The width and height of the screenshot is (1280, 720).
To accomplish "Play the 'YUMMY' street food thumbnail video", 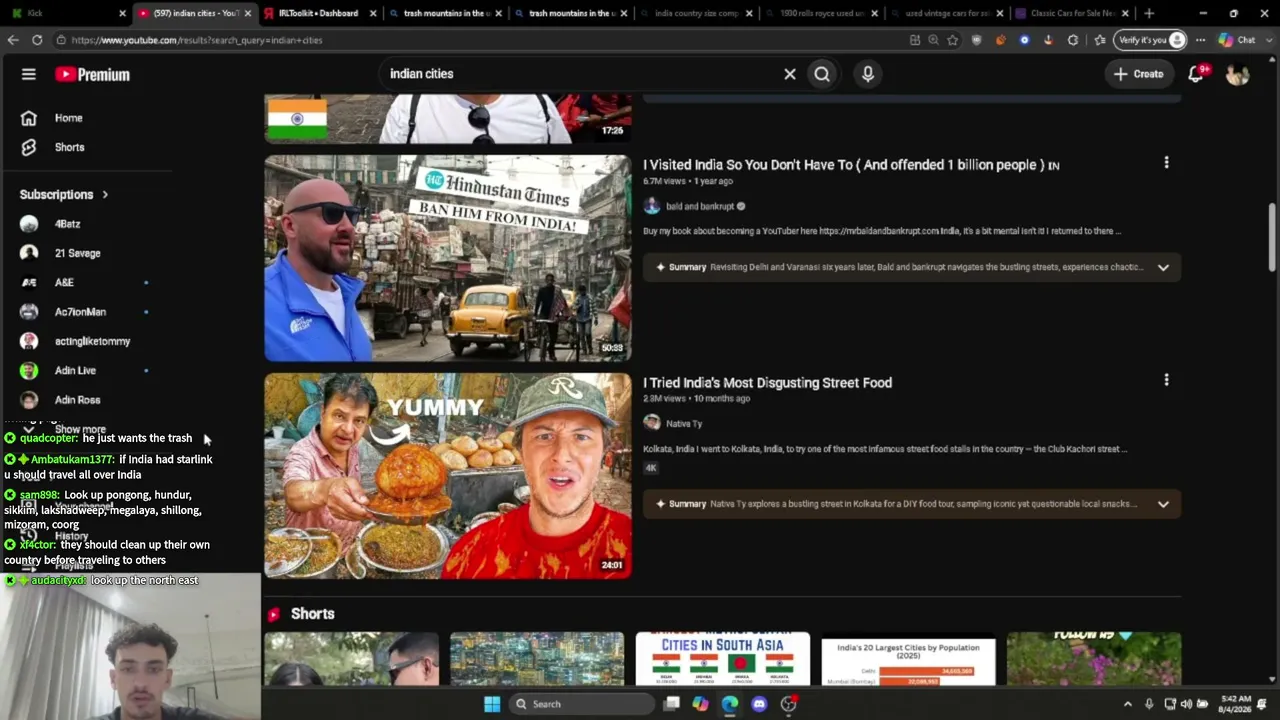I will click(x=448, y=476).
